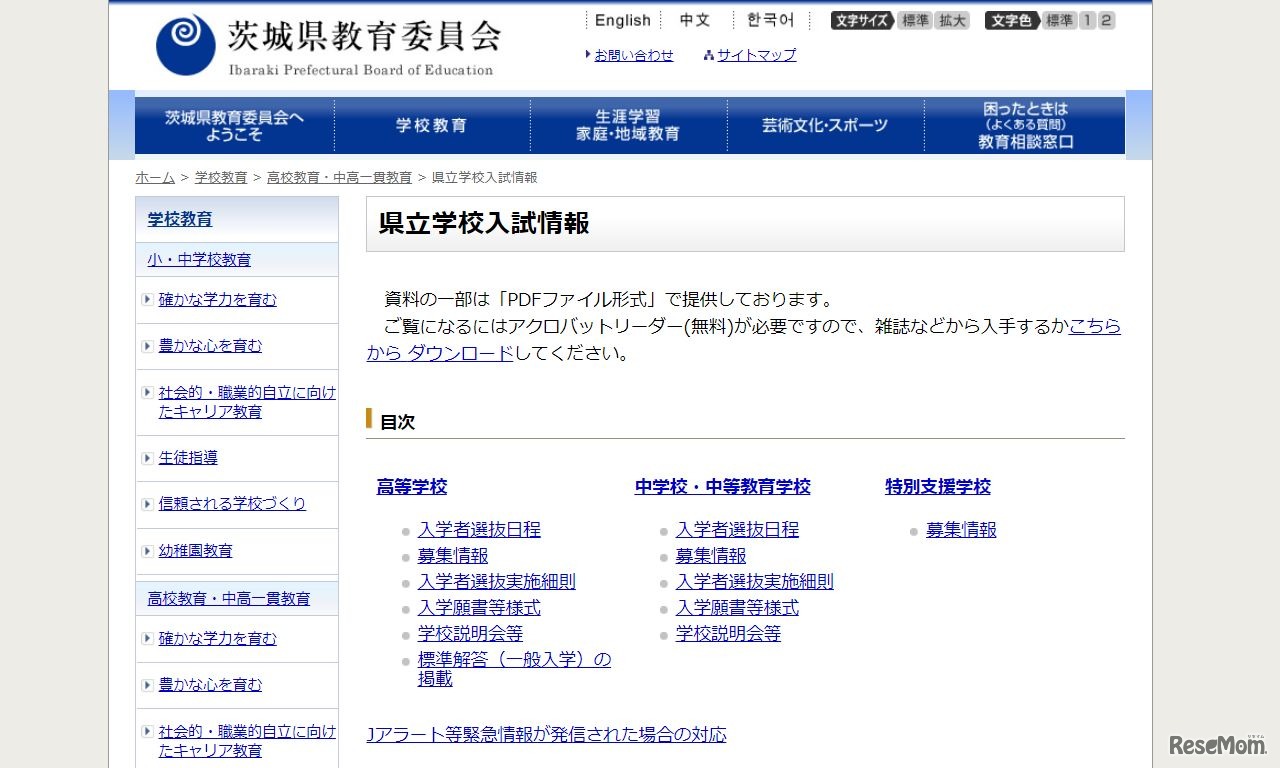Open 入学者選抜日程 under 高等学校
The height and width of the screenshot is (768, 1280).
coord(479,530)
